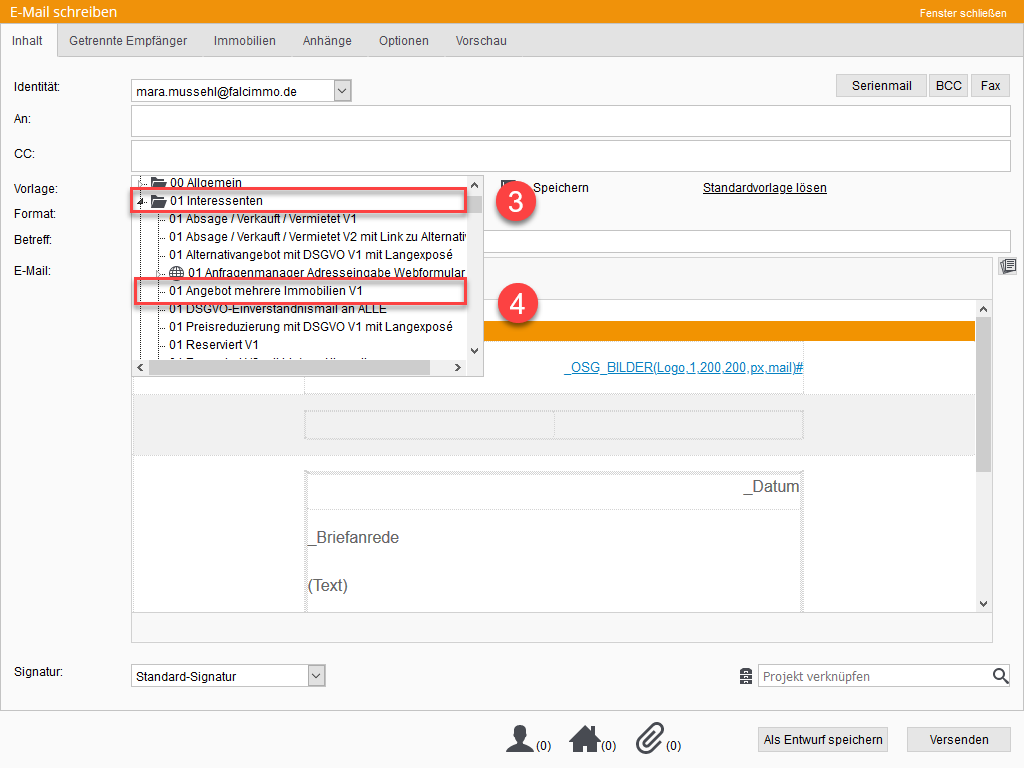
Task: Click Als Entwurf speichern
Action: click(x=823, y=740)
